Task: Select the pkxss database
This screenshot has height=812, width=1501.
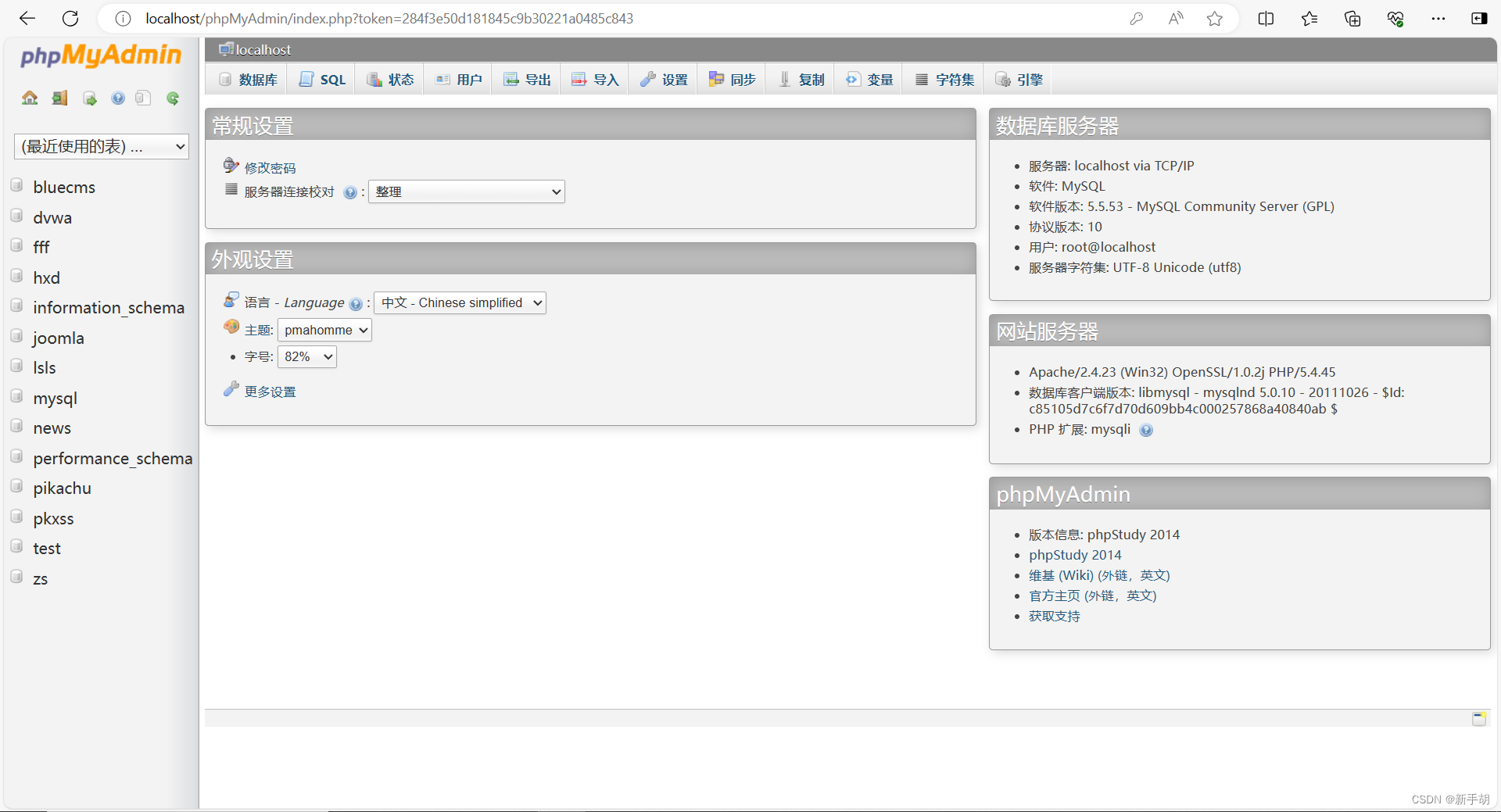Action: click(53, 519)
